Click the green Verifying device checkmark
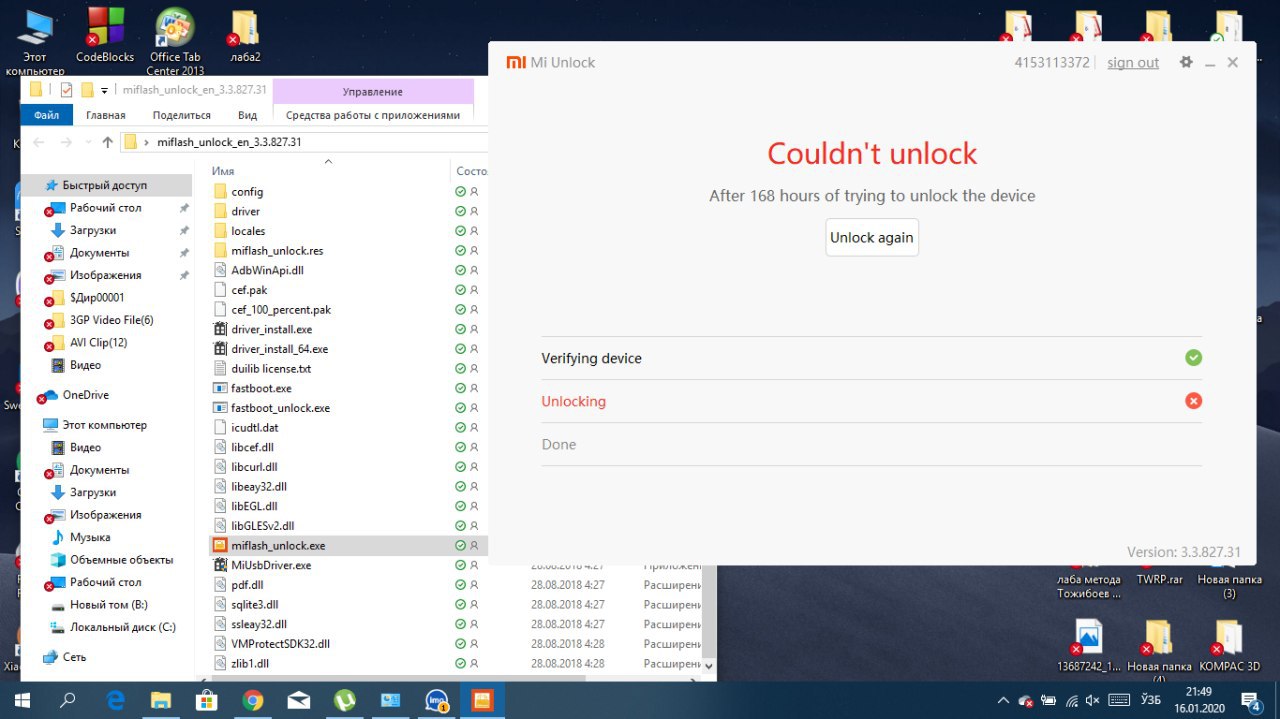 point(1193,358)
